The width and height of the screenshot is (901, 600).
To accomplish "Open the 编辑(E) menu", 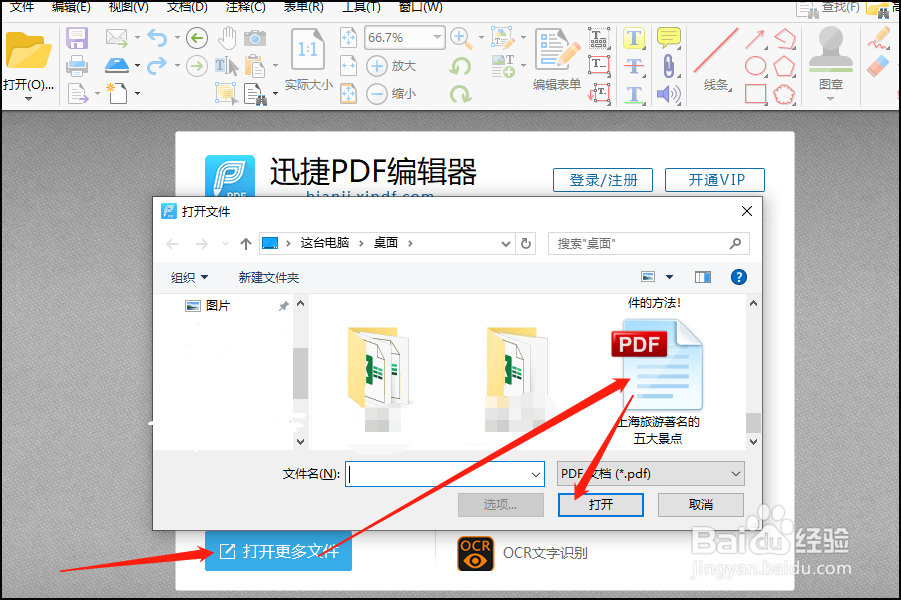I will coord(71,7).
